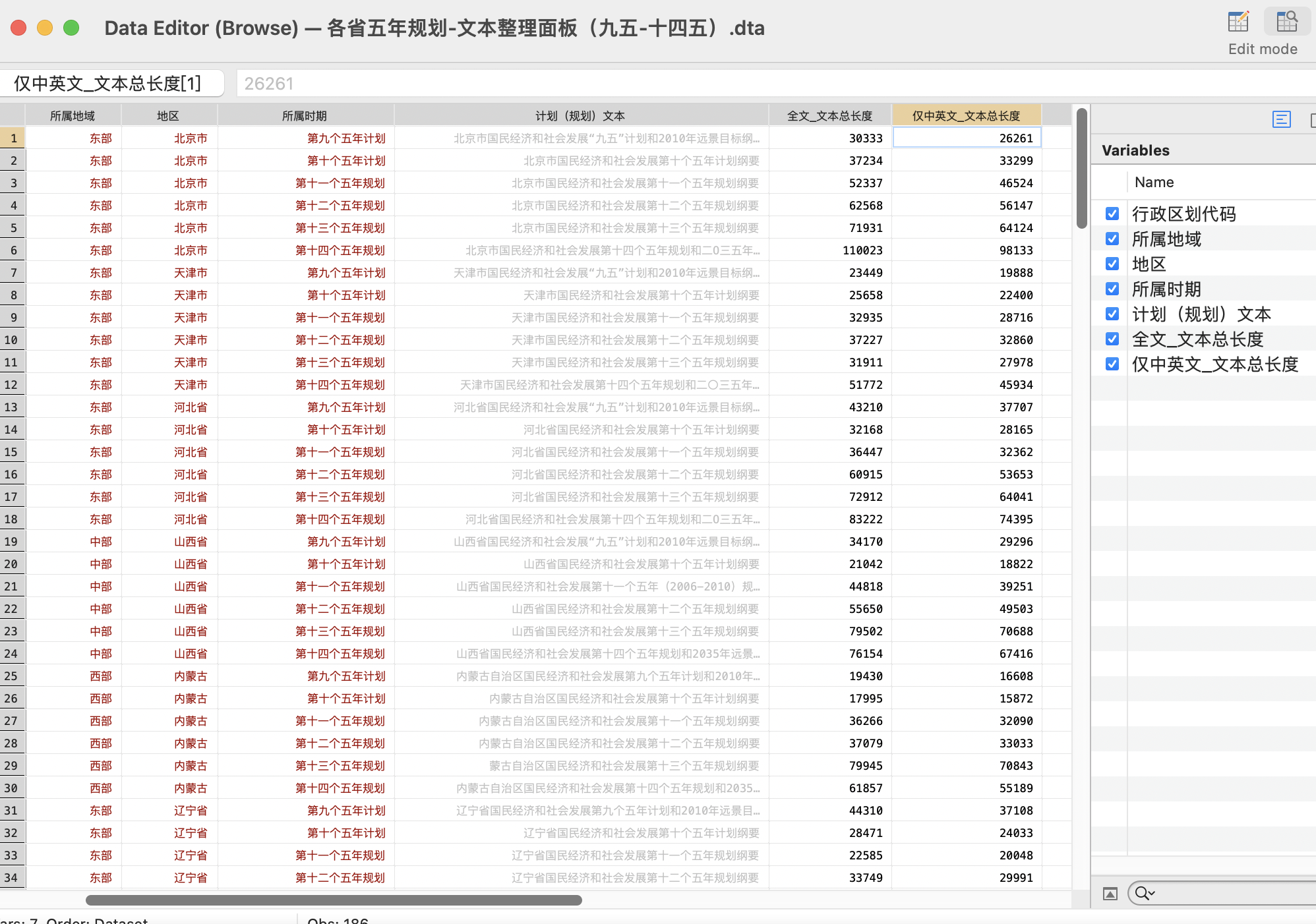Viewport: 1316px width, 924px height.
Task: Click the green zoom window button
Action: pos(71,28)
